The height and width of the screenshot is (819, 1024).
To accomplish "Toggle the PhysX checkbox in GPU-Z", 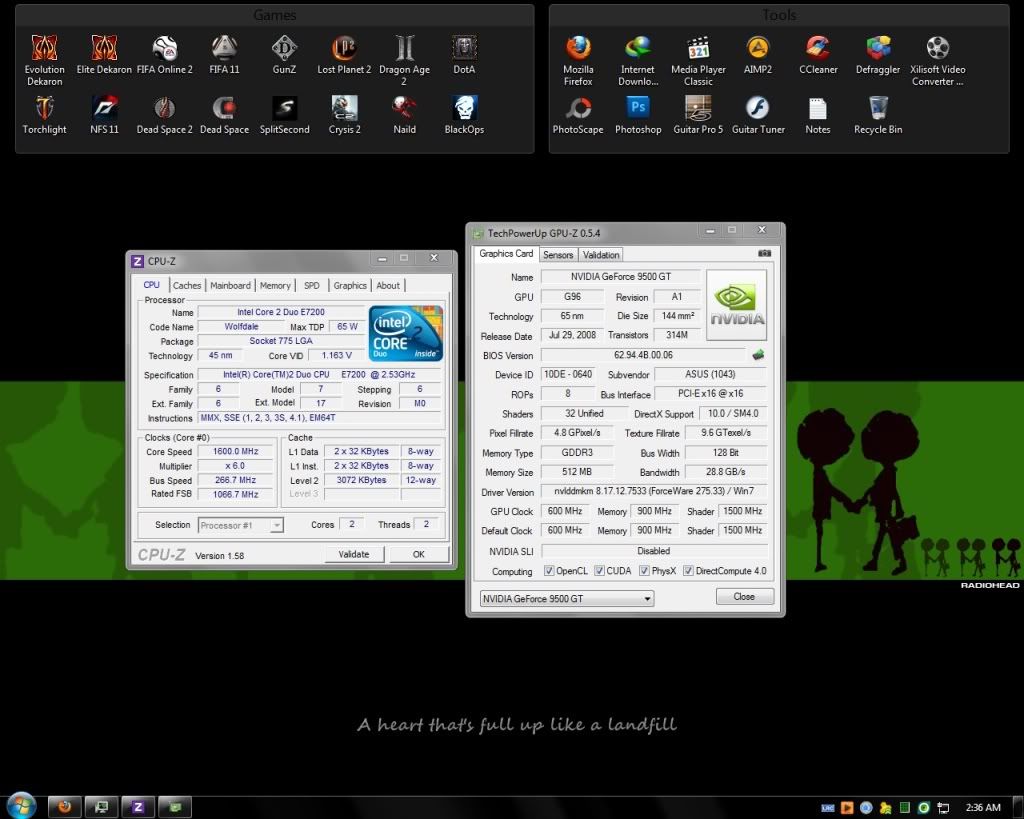I will (644, 571).
